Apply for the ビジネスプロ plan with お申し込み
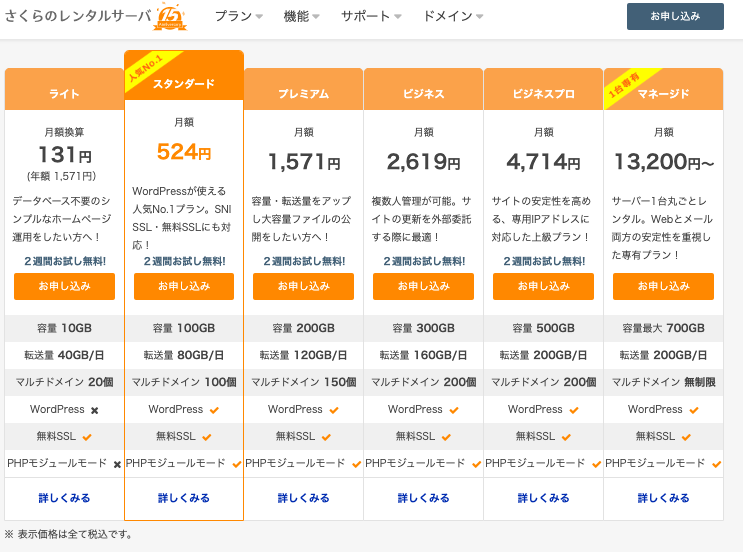743x552 pixels. [544, 286]
